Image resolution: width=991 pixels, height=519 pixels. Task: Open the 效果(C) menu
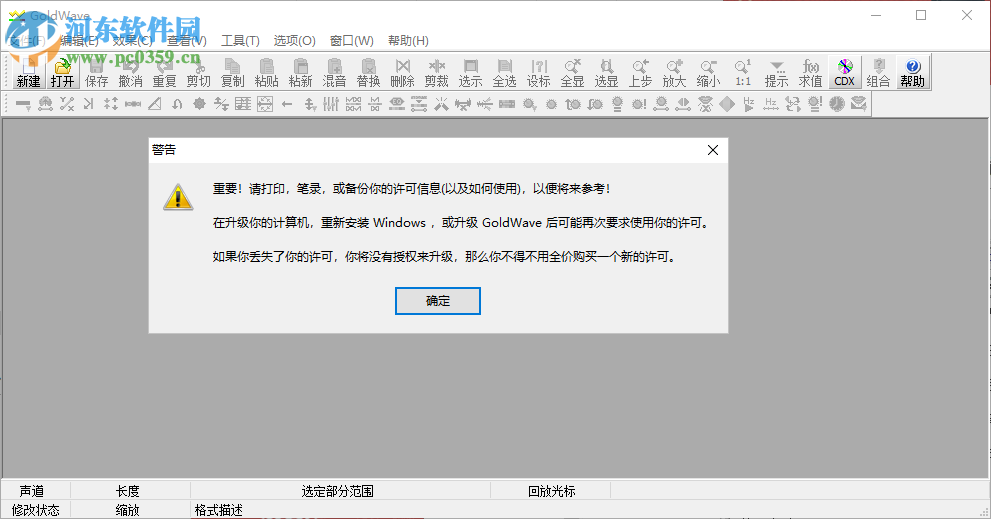[x=133, y=40]
